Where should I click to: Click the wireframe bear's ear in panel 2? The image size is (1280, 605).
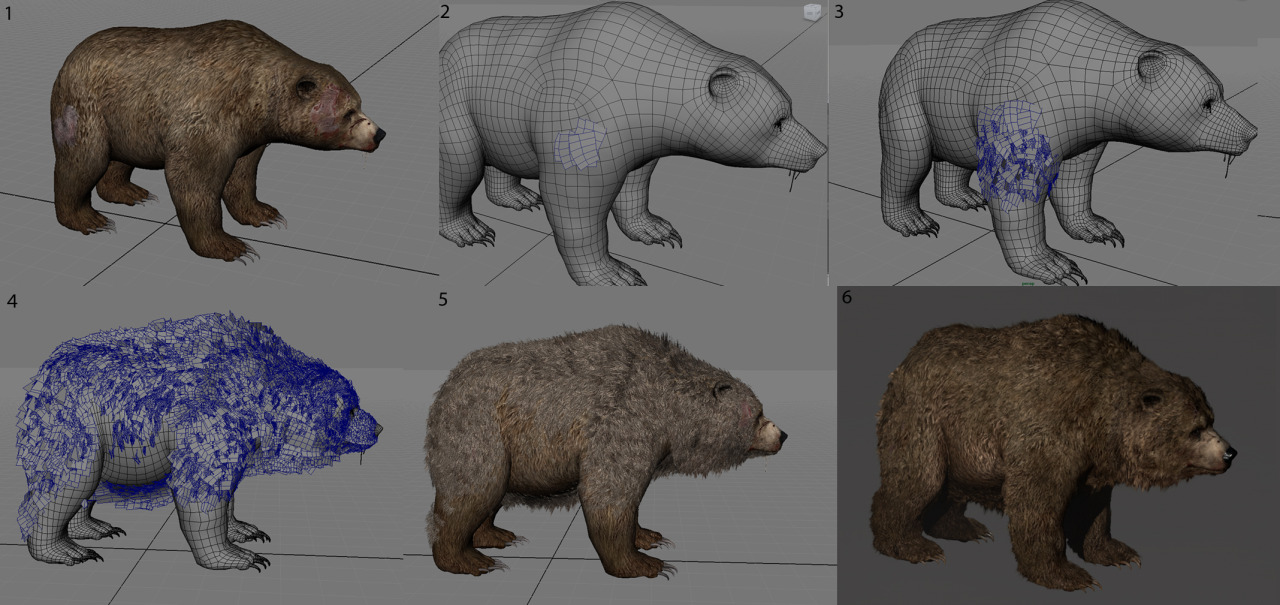(722, 84)
